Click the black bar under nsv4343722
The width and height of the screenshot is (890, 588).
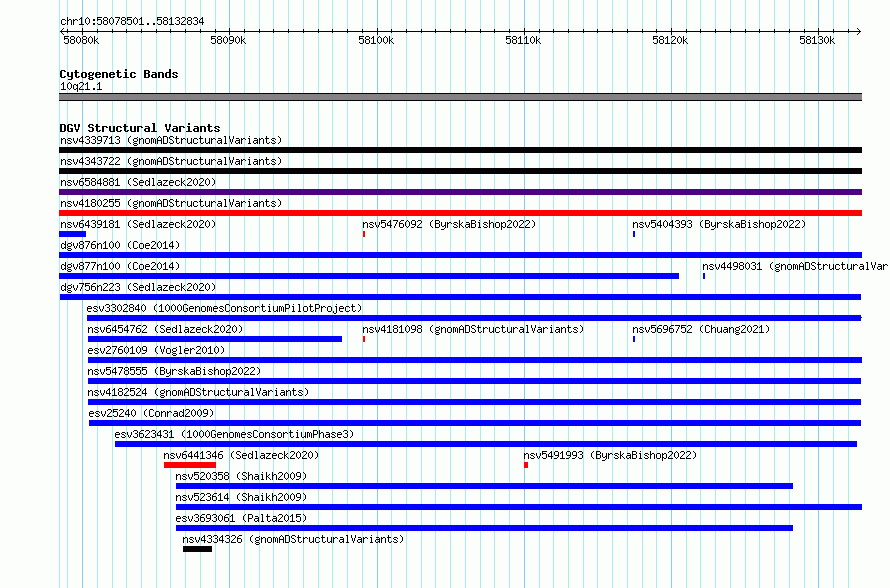[x=460, y=171]
